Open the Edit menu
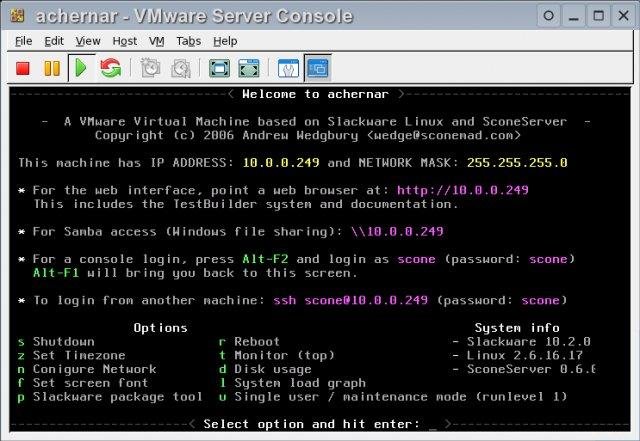The image size is (640, 441). point(54,41)
